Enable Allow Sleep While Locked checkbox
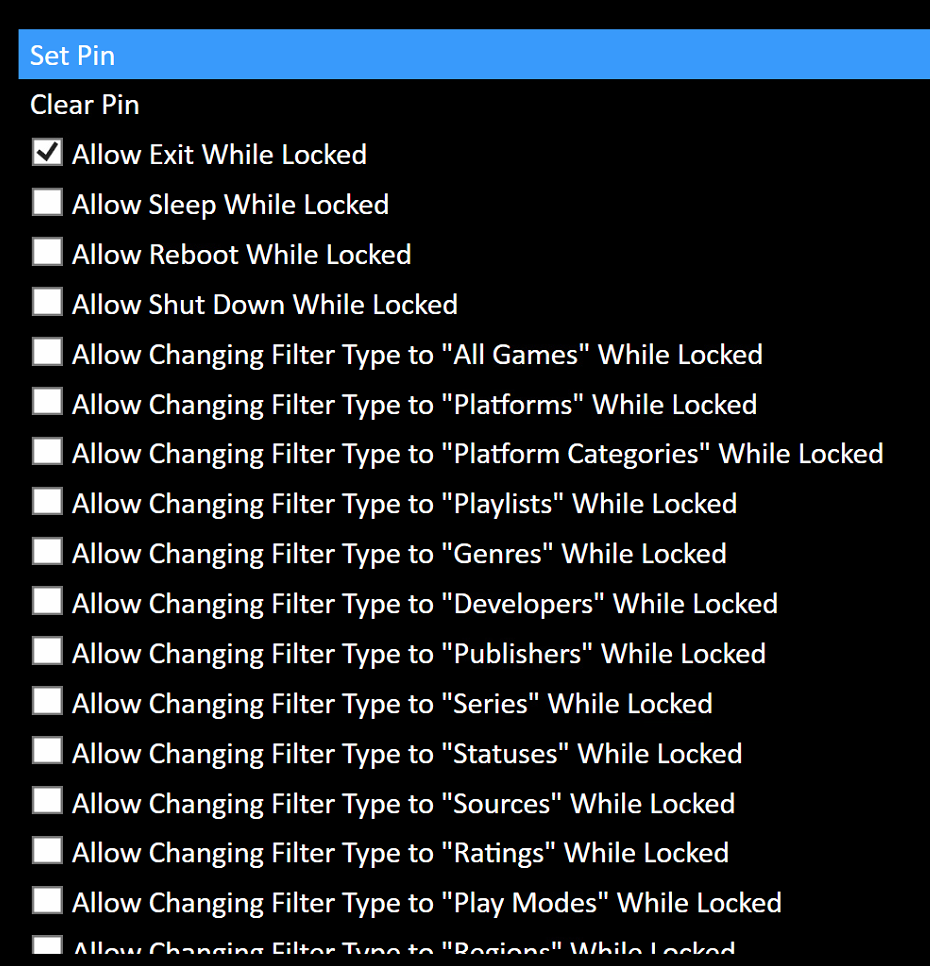The height and width of the screenshot is (966, 930). pos(47,203)
